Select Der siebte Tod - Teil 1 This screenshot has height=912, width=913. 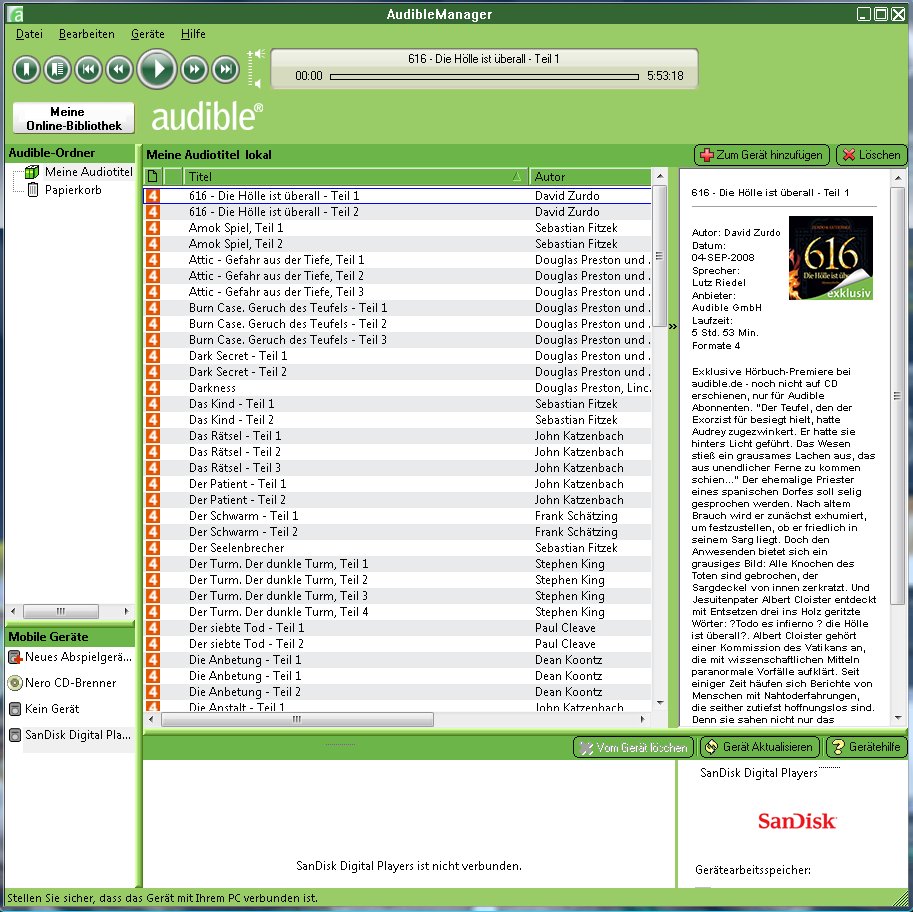click(397, 628)
